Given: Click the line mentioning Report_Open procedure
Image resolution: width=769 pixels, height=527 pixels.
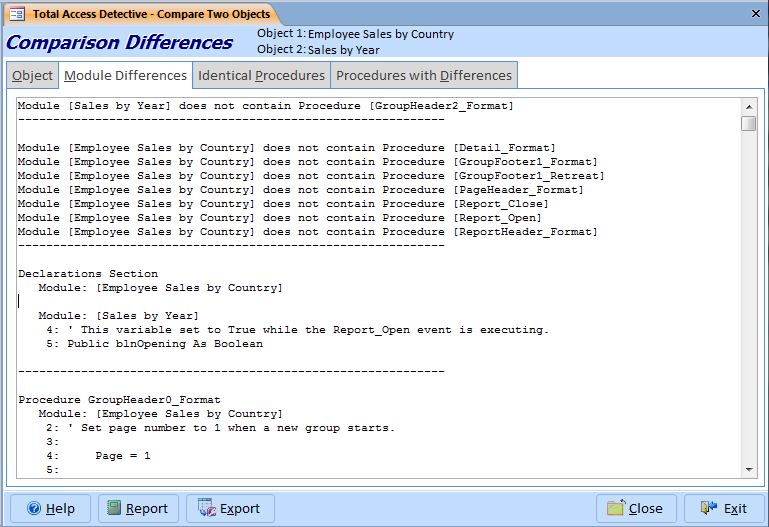Looking at the screenshot, I should click(x=280, y=218).
